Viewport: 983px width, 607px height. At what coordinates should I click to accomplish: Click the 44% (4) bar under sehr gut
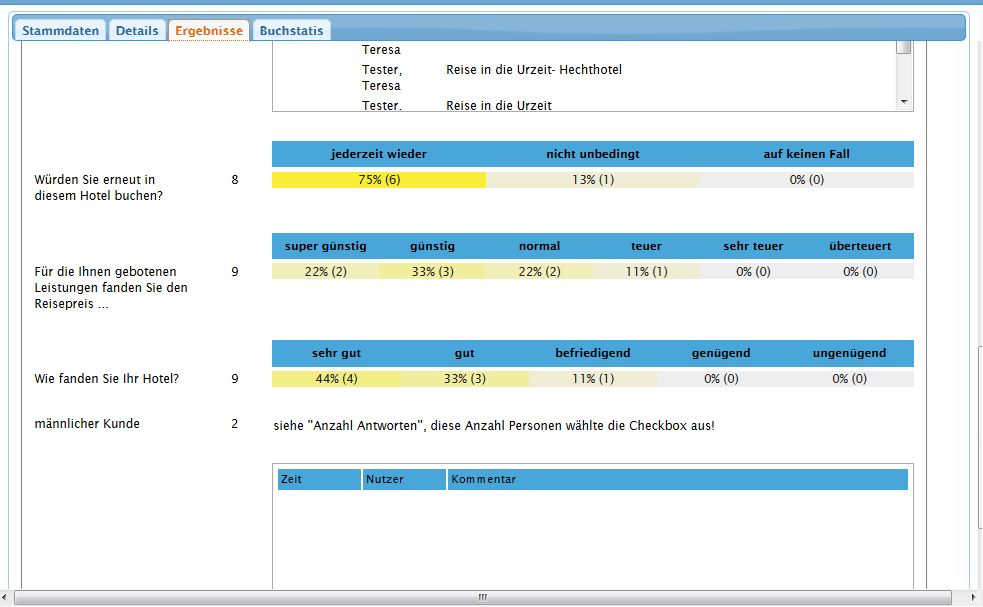pos(337,379)
